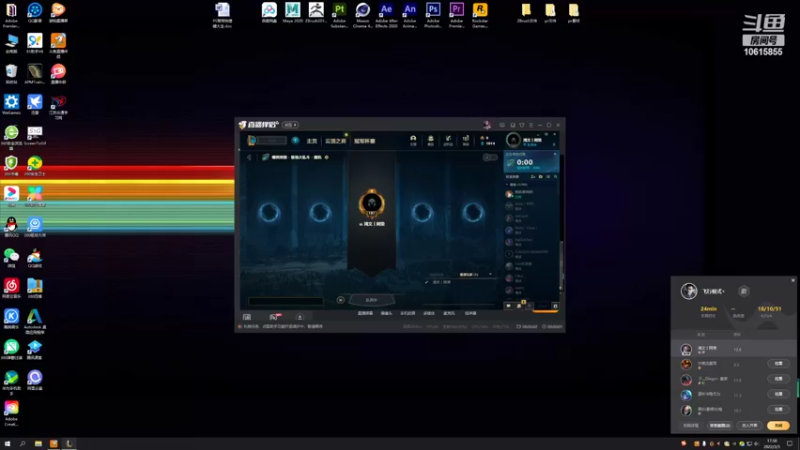Open the Baidu Netdisk cloud shortcut
The height and width of the screenshot is (450, 800).
pos(269,14)
